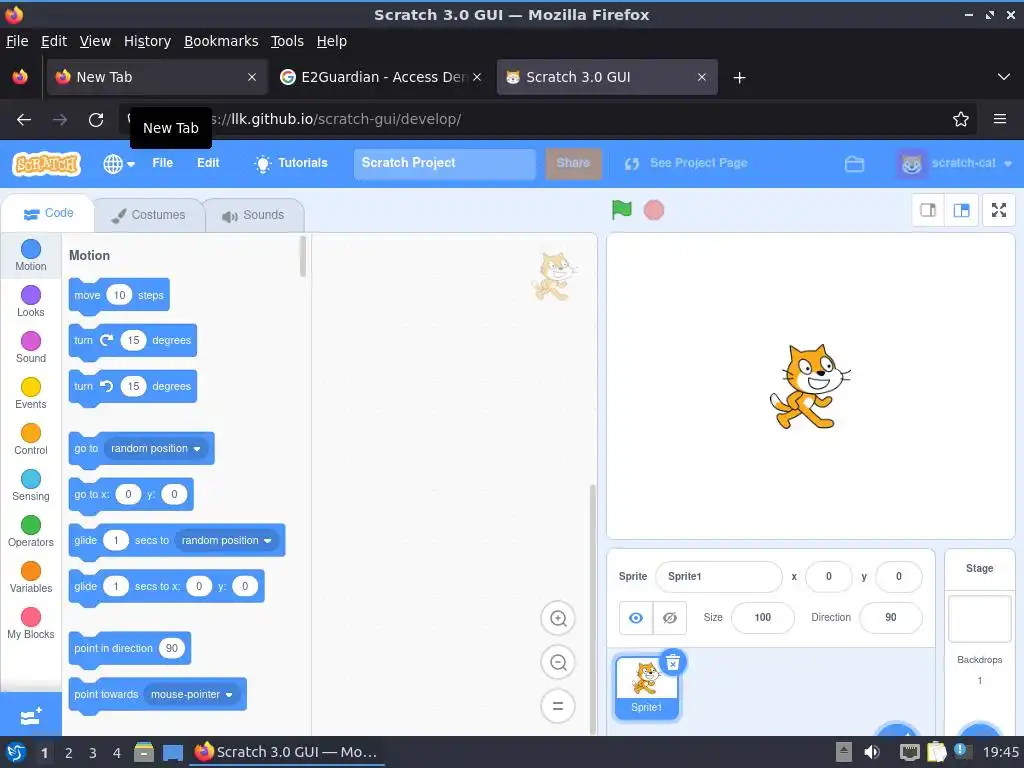Reset workspace zoom with equals button
Viewport: 1024px width, 768px height.
pyautogui.click(x=558, y=706)
